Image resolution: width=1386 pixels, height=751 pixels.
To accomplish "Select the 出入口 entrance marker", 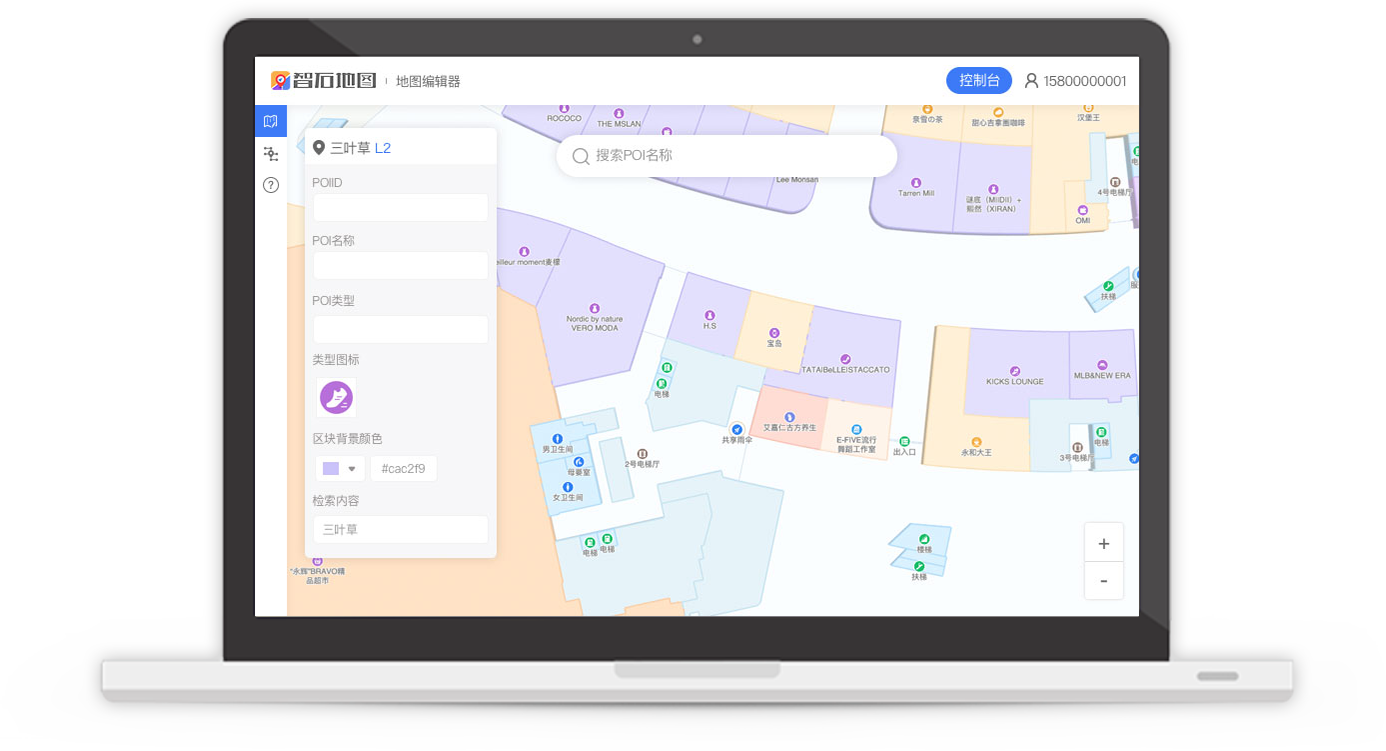I will click(x=904, y=441).
